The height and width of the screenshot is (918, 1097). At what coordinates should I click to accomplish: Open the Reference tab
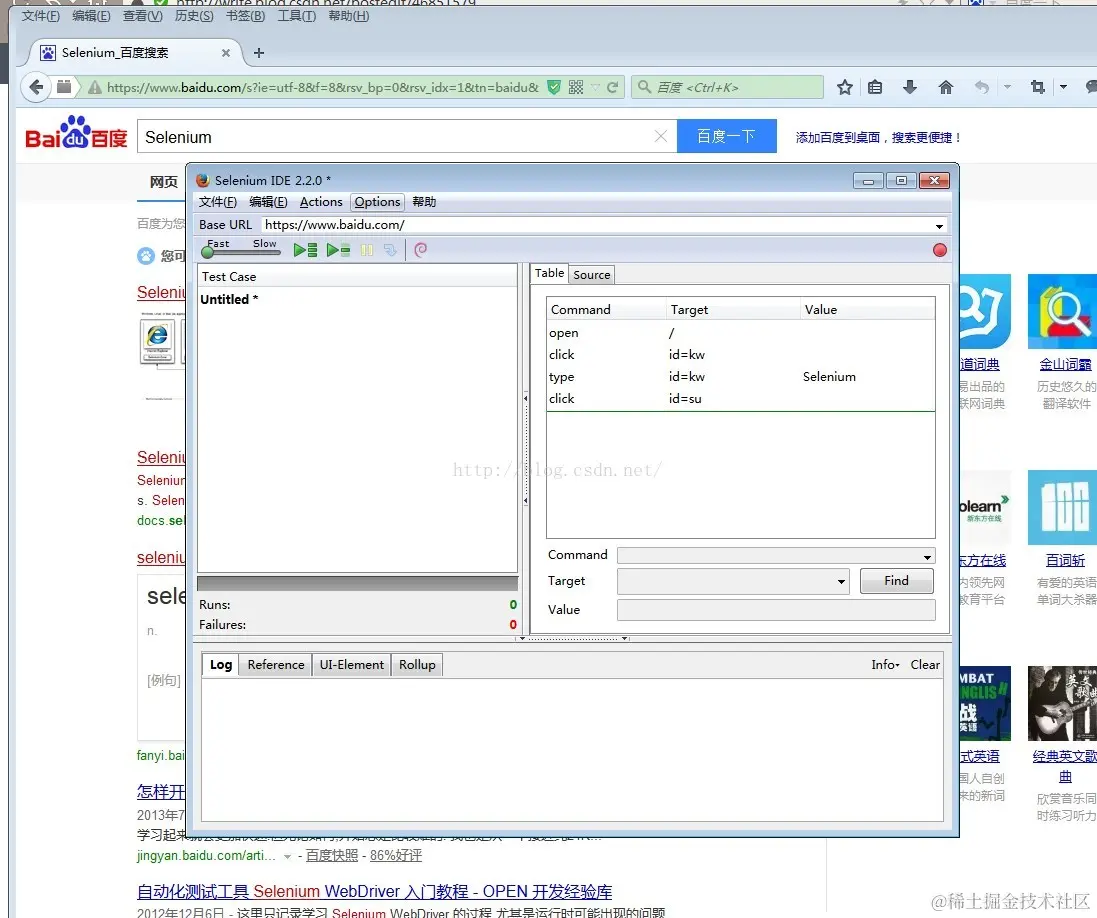276,665
